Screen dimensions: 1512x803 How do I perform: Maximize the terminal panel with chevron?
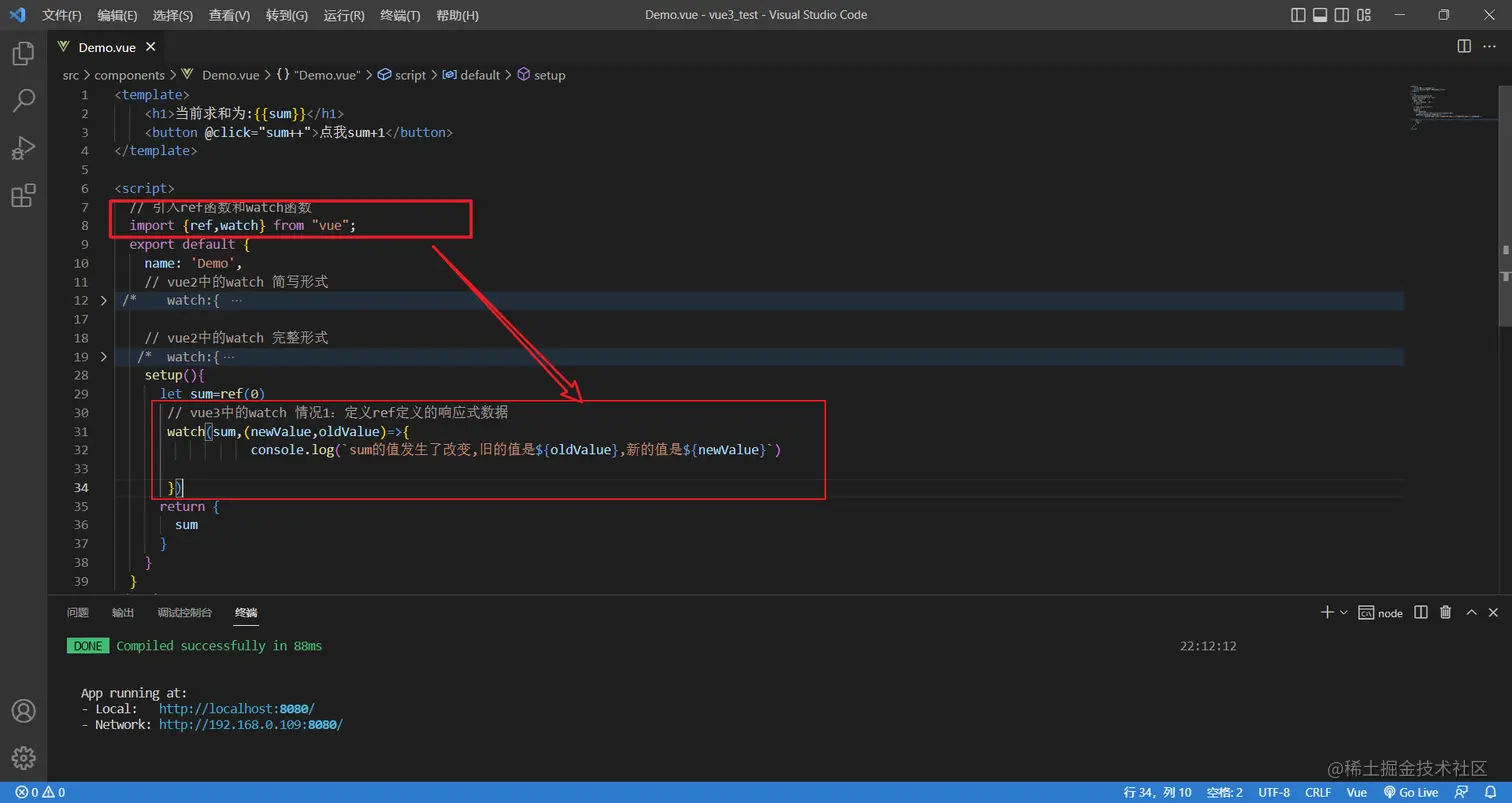(x=1471, y=613)
